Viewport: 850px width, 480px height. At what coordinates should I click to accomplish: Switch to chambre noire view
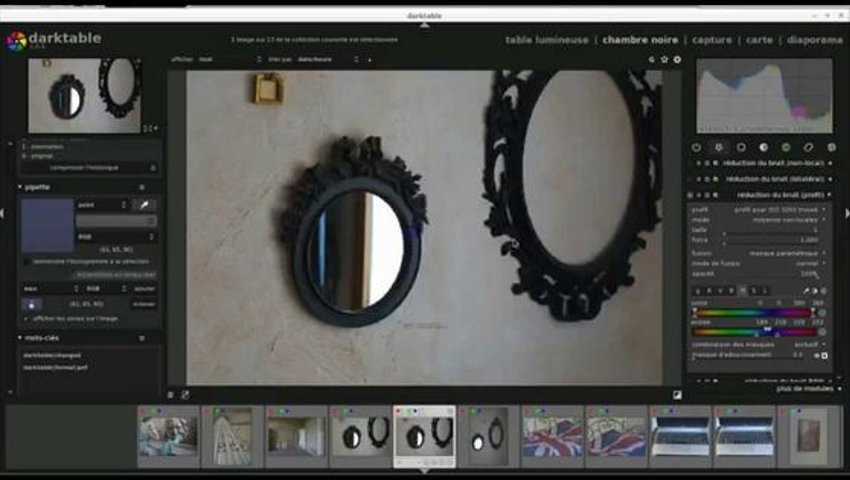pyautogui.click(x=640, y=40)
